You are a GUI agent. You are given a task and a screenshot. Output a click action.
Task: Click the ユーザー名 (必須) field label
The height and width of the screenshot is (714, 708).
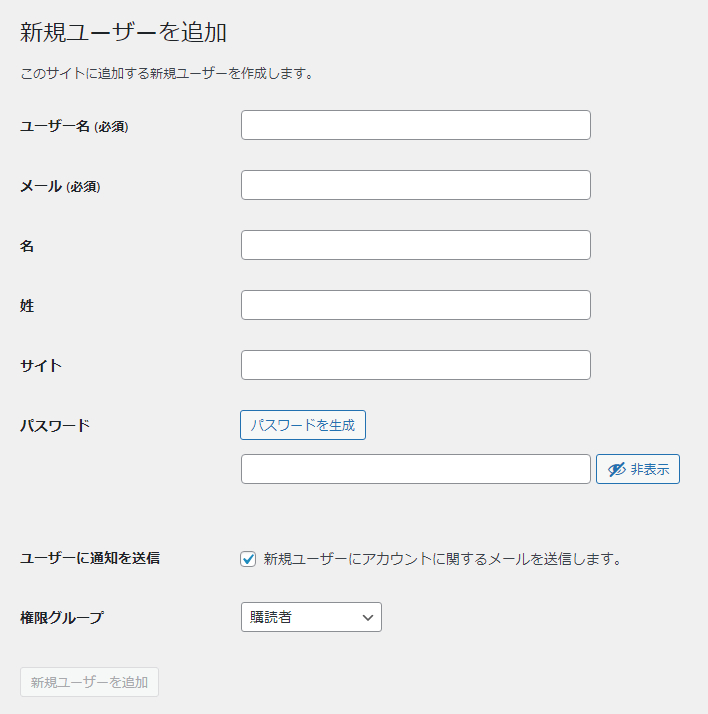[x=74, y=126]
